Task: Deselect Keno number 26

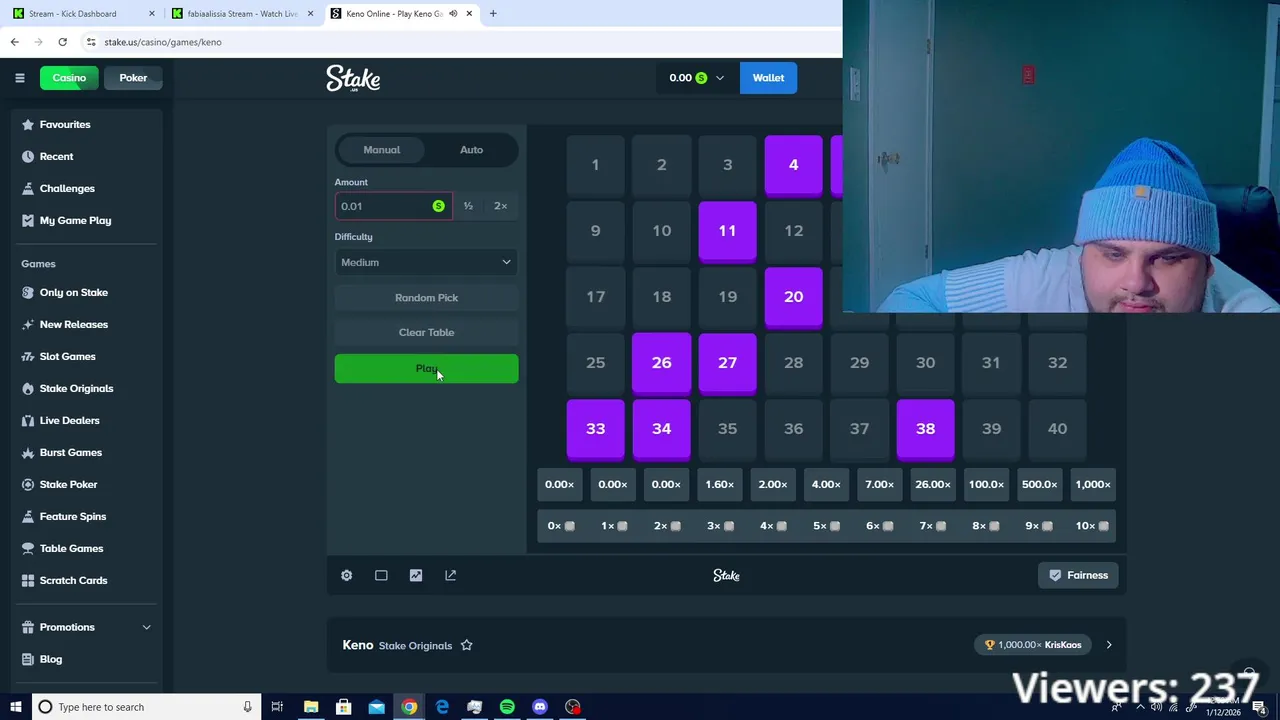Action: click(661, 363)
